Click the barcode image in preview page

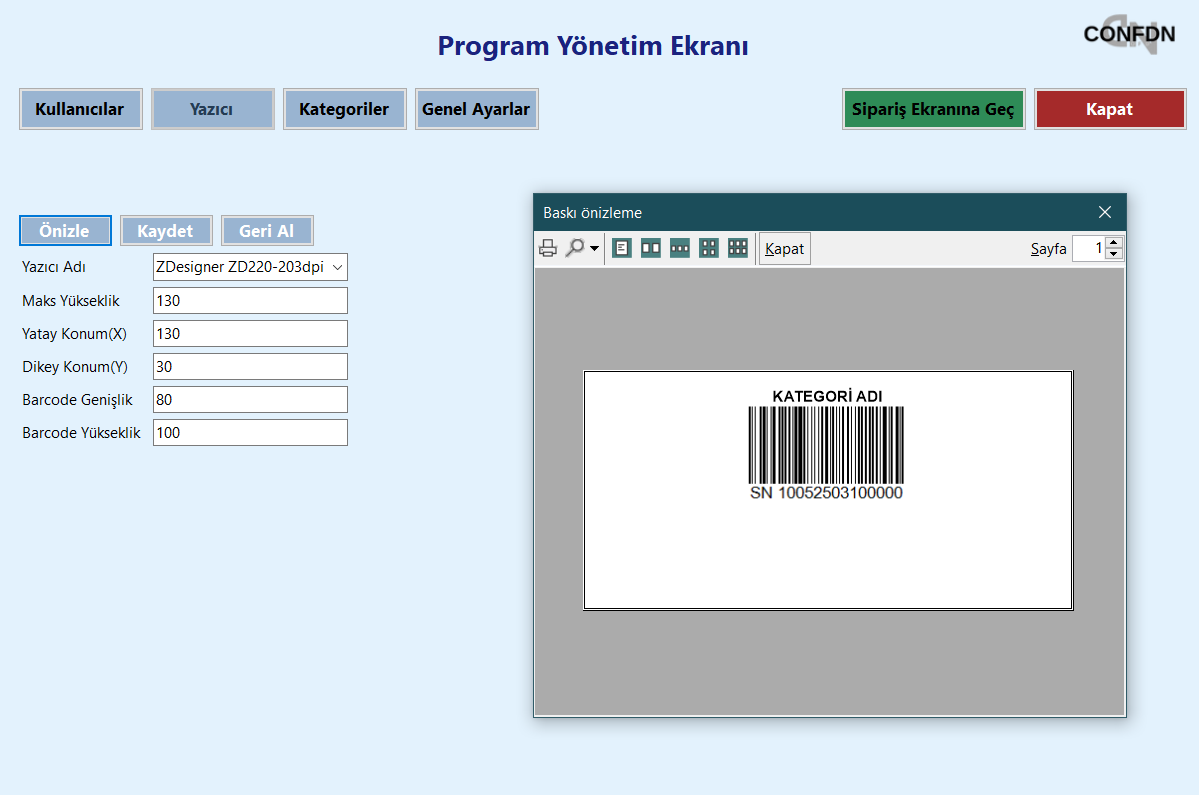pos(826,445)
